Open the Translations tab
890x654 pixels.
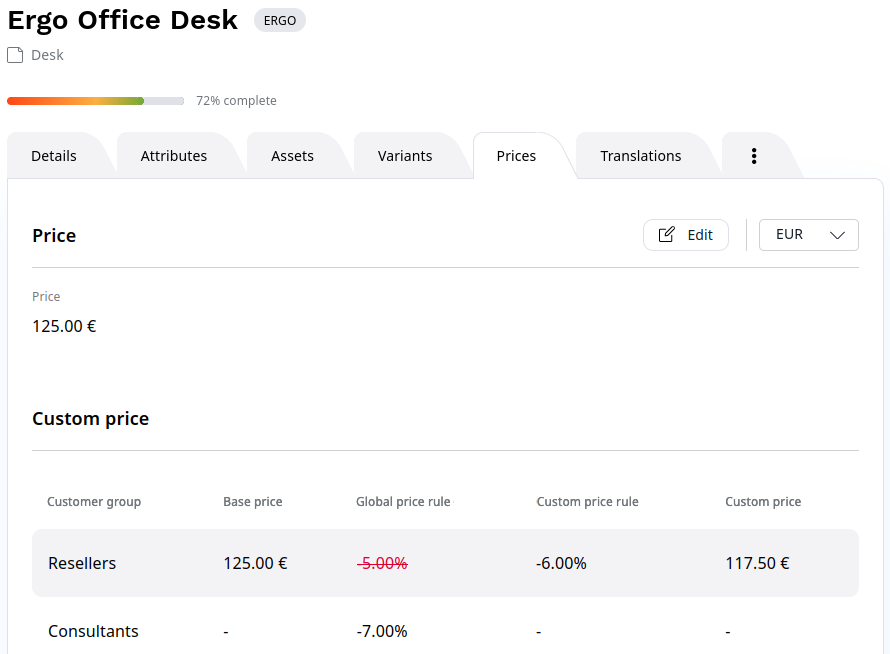tap(640, 156)
